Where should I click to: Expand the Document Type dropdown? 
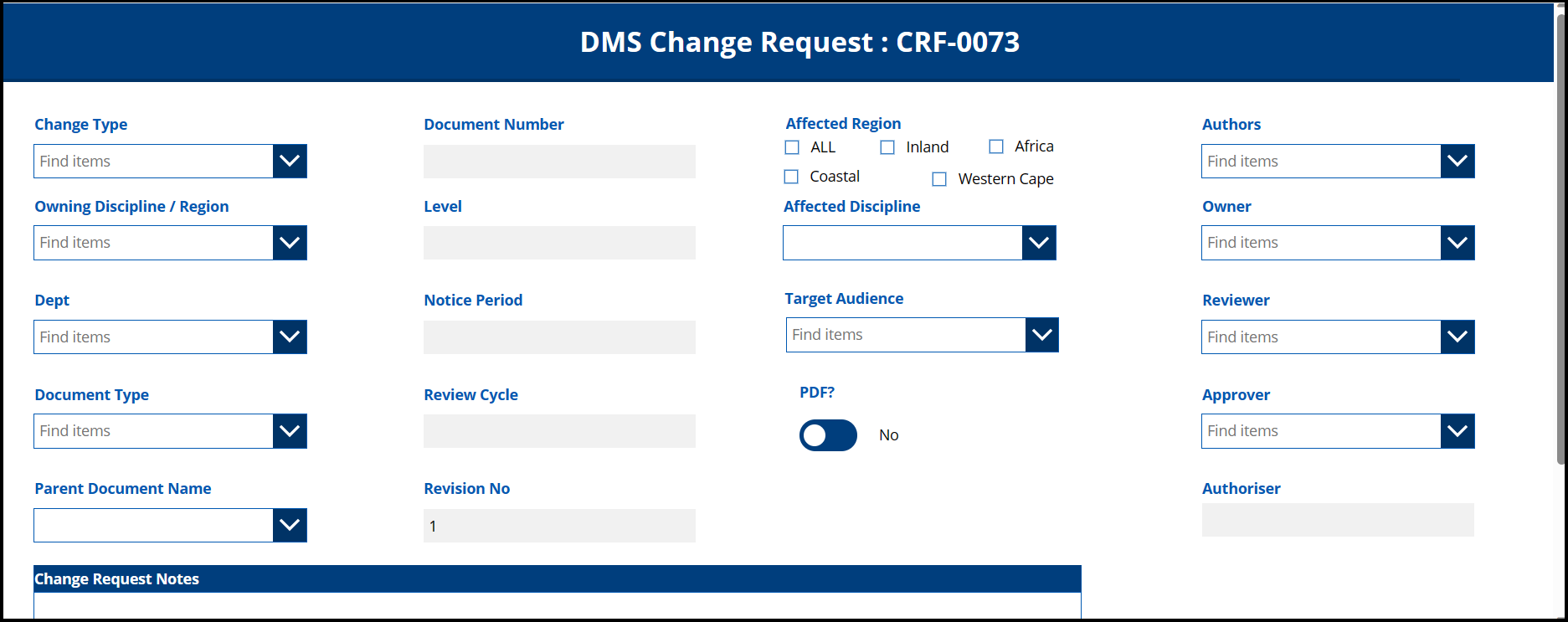[x=290, y=431]
